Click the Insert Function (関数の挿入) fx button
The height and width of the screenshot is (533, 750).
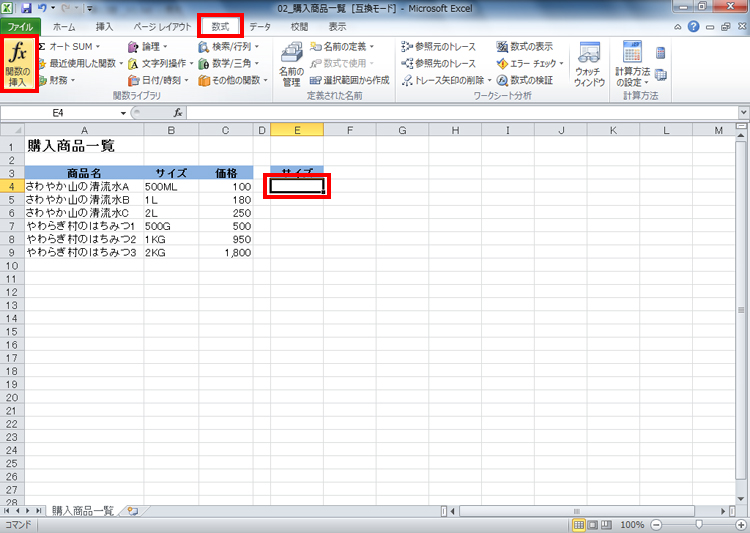click(18, 64)
